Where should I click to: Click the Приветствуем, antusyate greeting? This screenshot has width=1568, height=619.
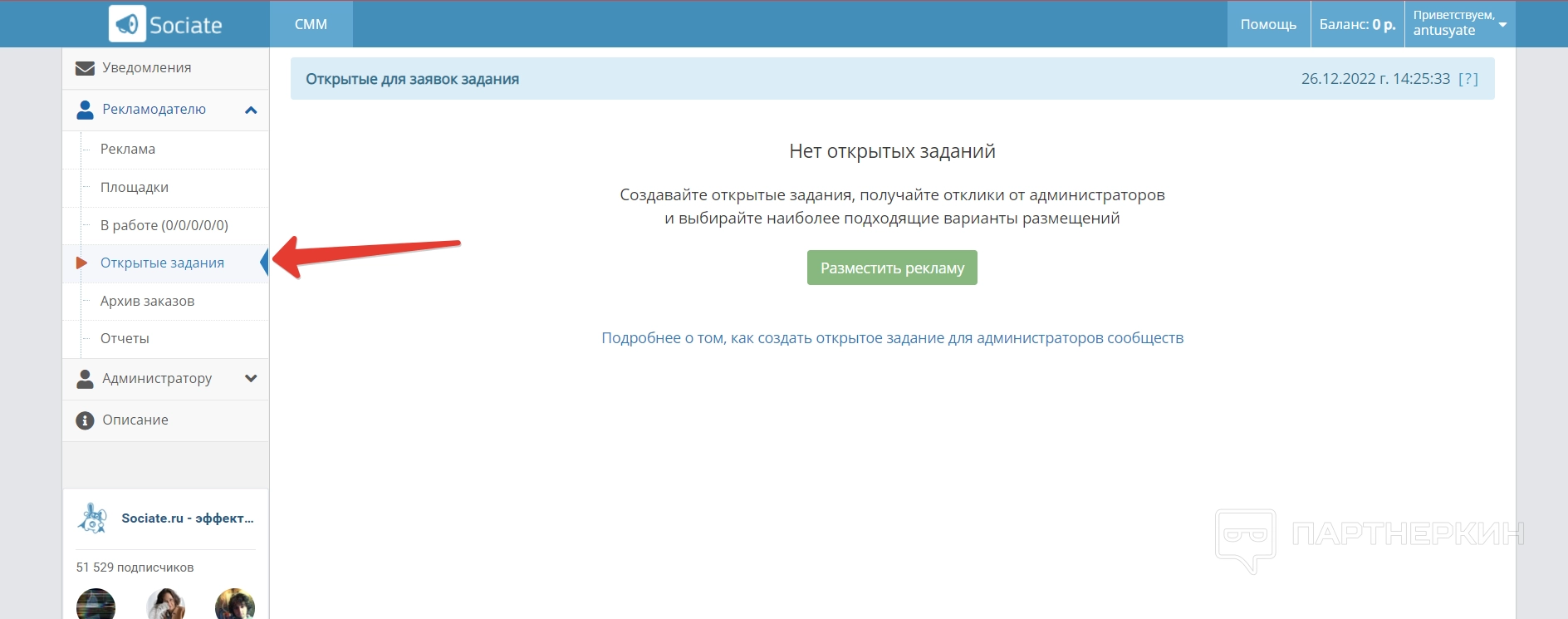click(1453, 23)
